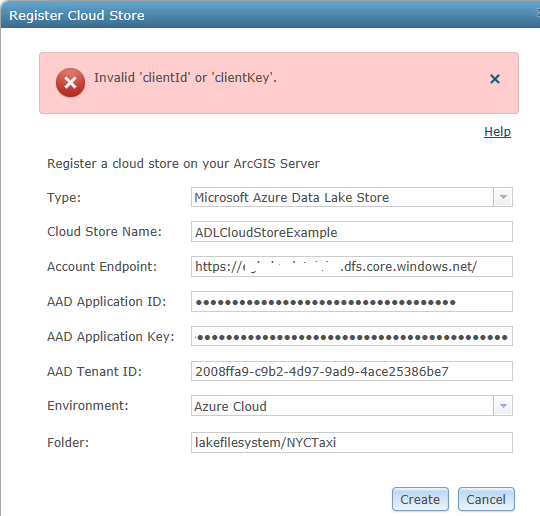Viewport: 540px width, 516px height.
Task: Click into the Account Endpoint field
Action: pyautogui.click(x=352, y=266)
